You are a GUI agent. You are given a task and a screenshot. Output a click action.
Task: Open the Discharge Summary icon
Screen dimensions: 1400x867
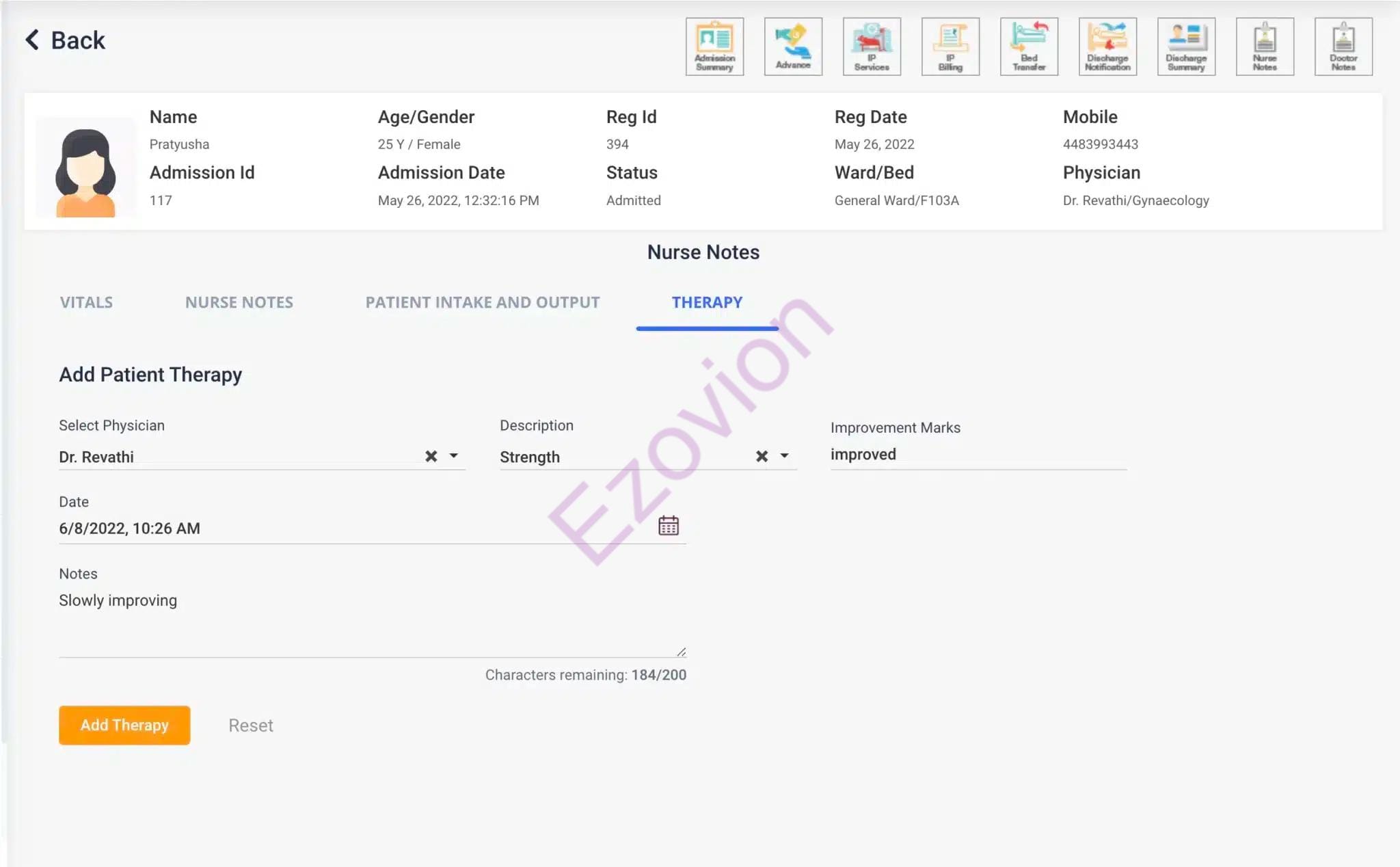pyautogui.click(x=1186, y=46)
